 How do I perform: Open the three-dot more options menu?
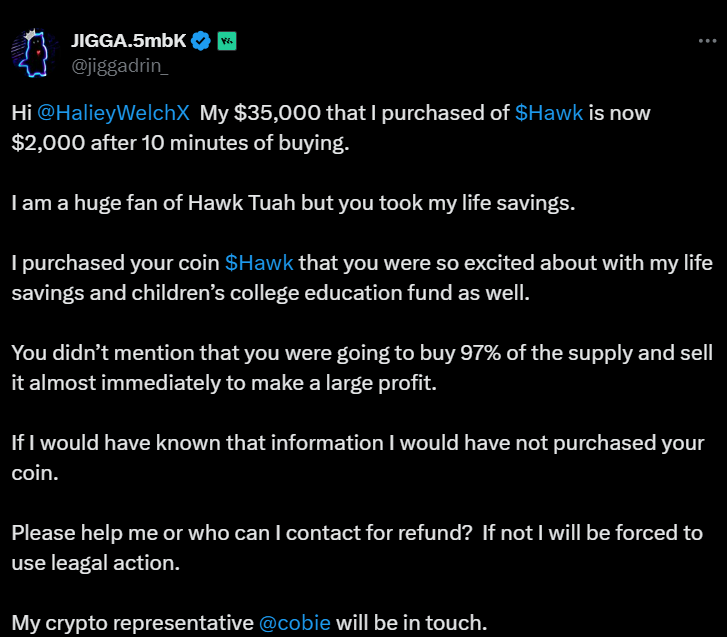click(708, 41)
